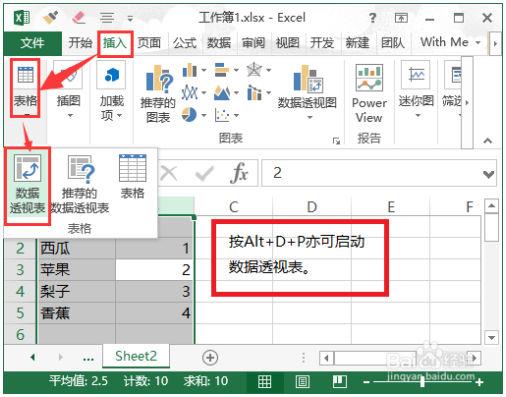Expand the scatter chart dropdown arrow
The height and width of the screenshot is (397, 506).
(x=236, y=115)
